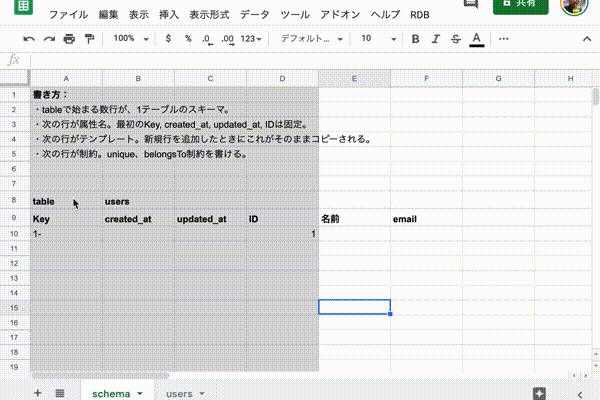600x400 pixels.
Task: Open more toolbar options ellipsis
Action: point(504,39)
